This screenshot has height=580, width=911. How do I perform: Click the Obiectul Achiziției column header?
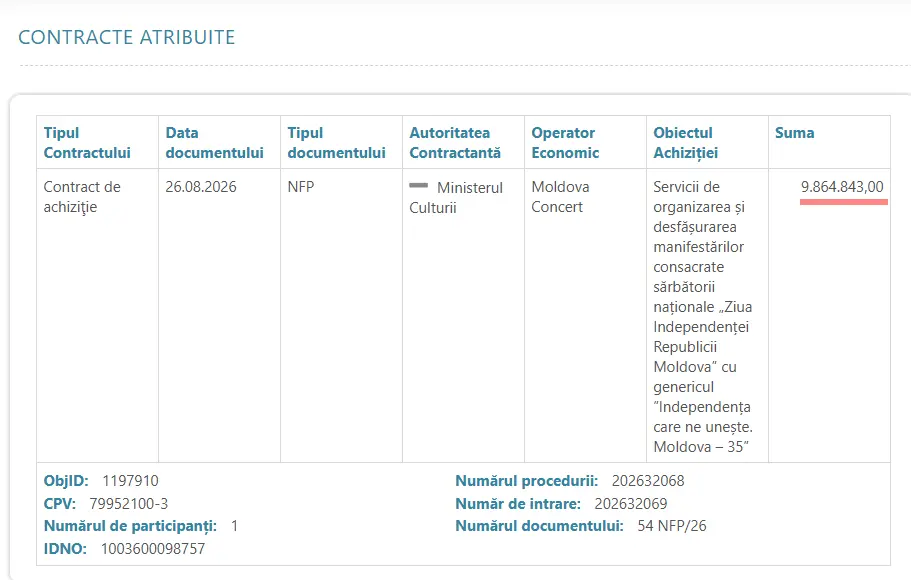pyautogui.click(x=686, y=142)
